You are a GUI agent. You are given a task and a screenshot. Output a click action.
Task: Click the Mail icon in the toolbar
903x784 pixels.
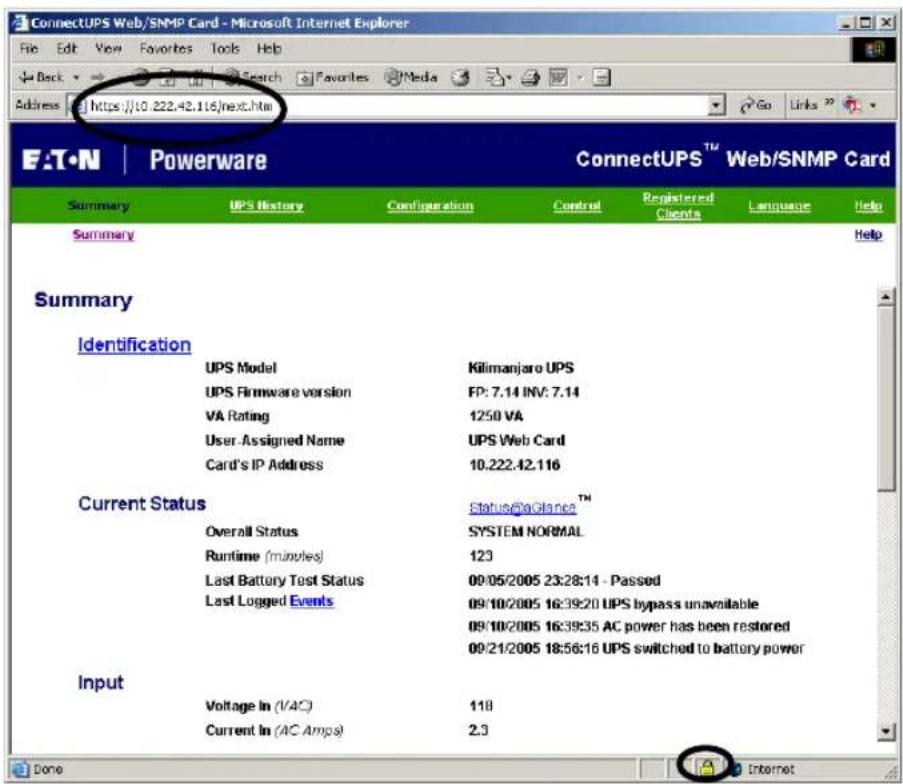(495, 77)
